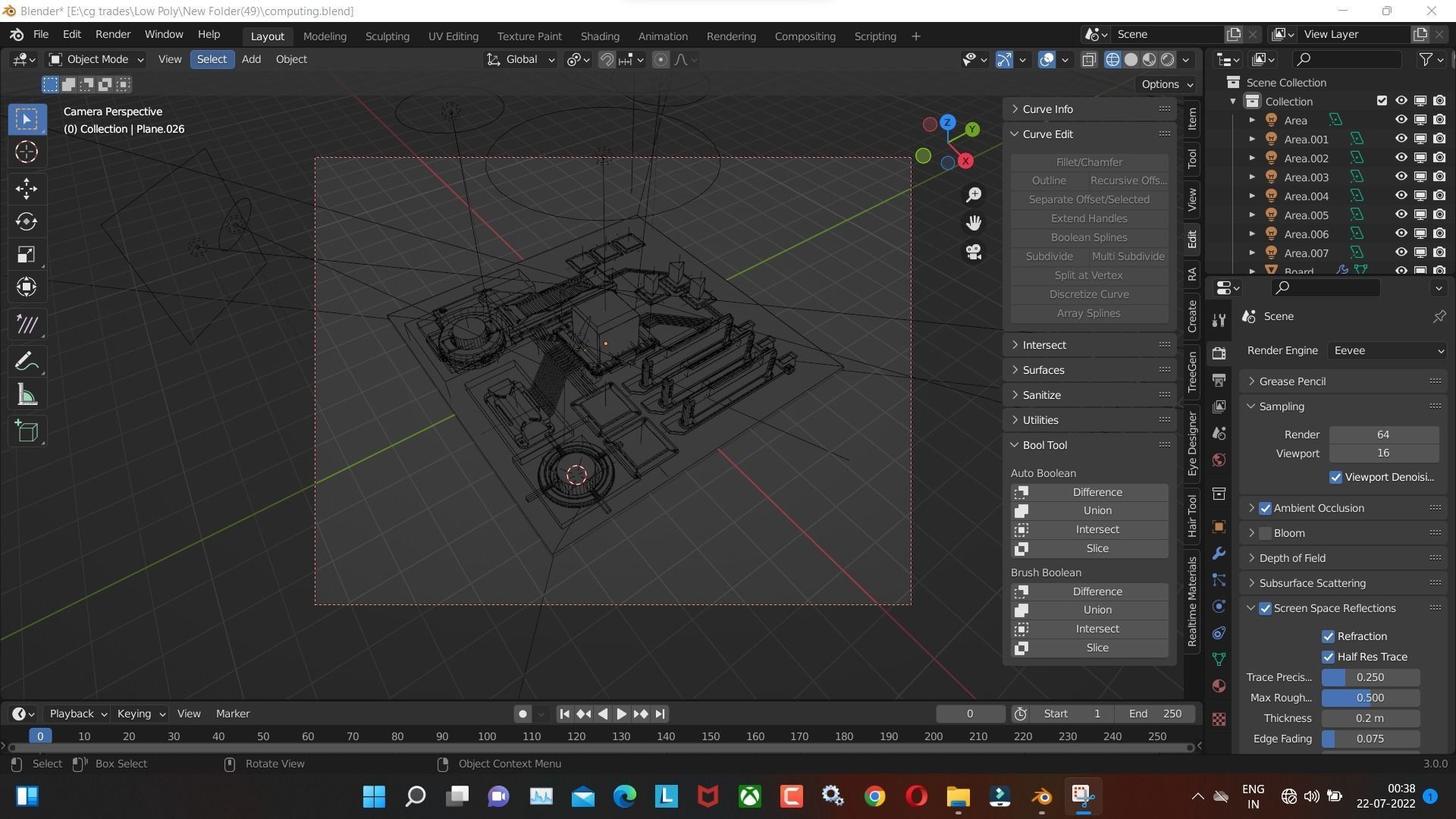Open the Render properties tab
The height and width of the screenshot is (819, 1456).
click(1219, 353)
